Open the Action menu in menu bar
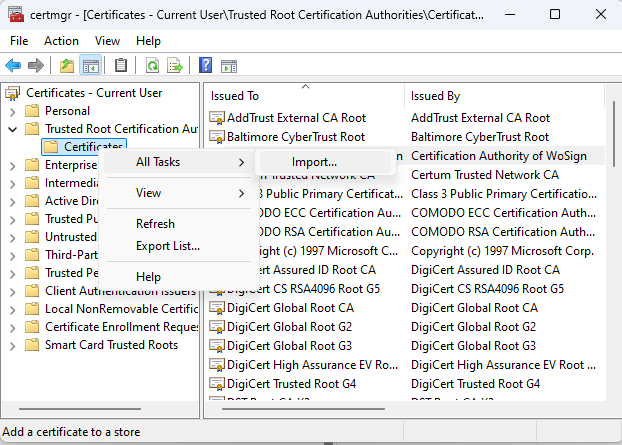 click(61, 41)
